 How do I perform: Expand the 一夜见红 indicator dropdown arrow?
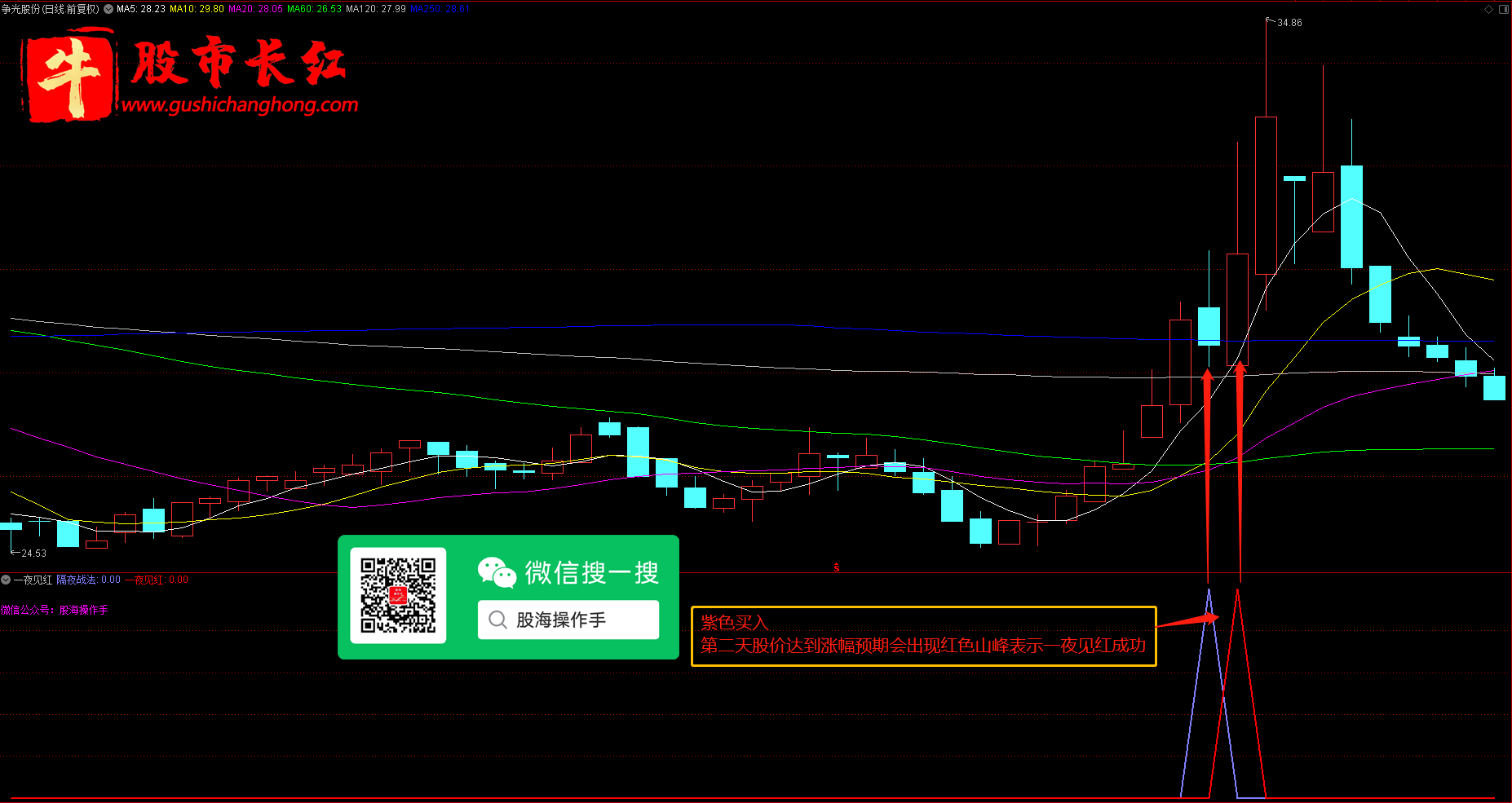tap(6, 580)
